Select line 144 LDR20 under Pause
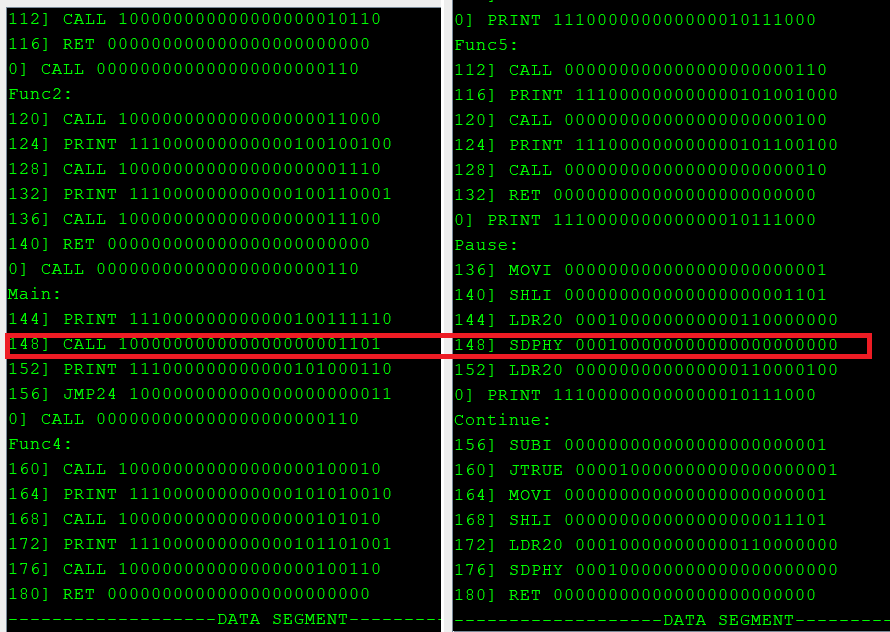 [x=646, y=320]
